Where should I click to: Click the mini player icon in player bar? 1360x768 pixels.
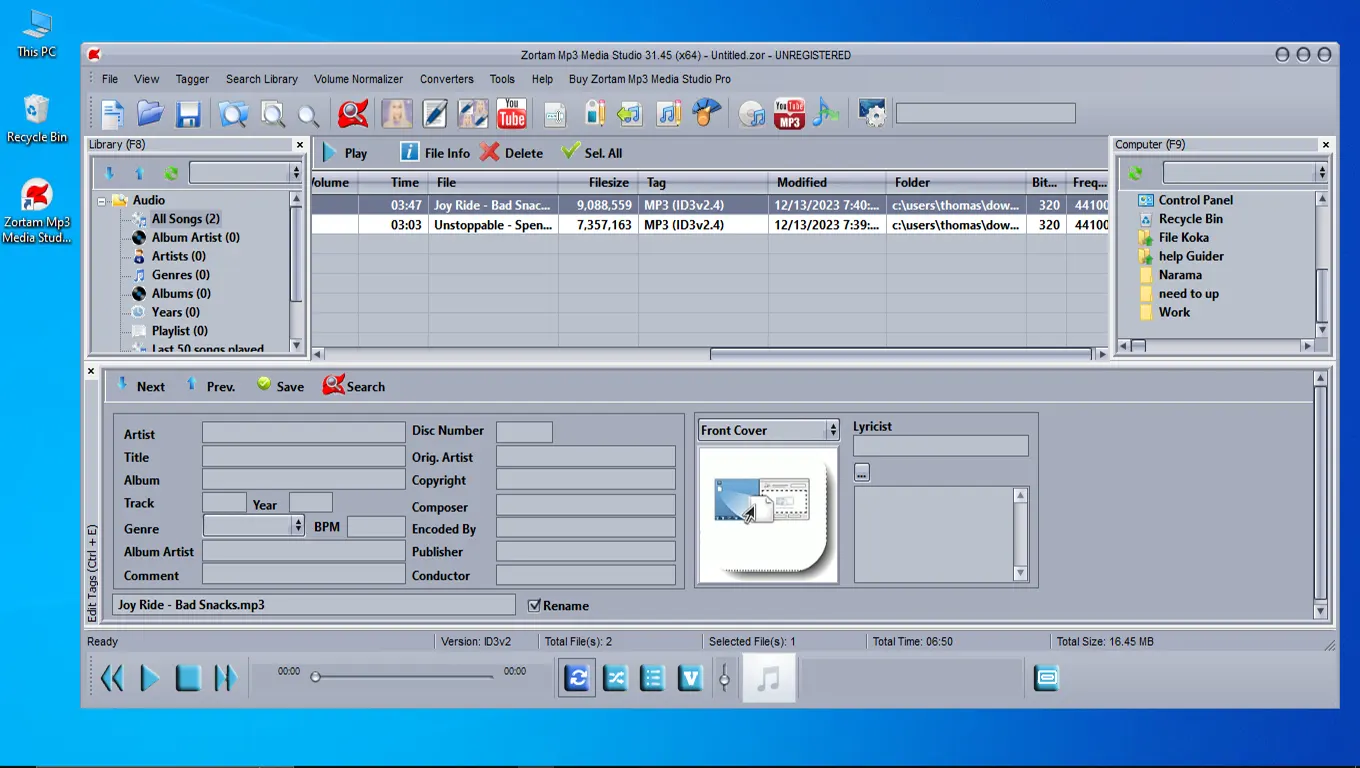pos(1046,678)
